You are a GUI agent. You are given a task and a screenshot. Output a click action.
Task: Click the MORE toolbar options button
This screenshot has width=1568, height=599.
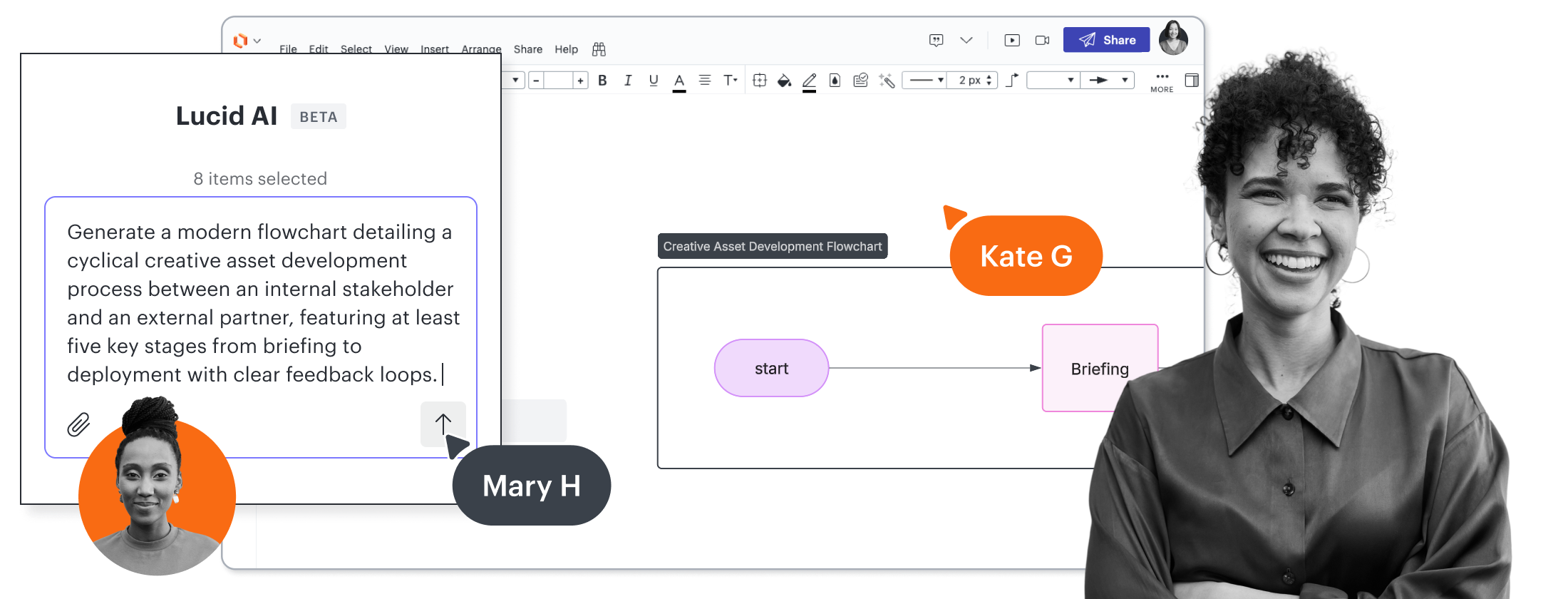click(1162, 81)
